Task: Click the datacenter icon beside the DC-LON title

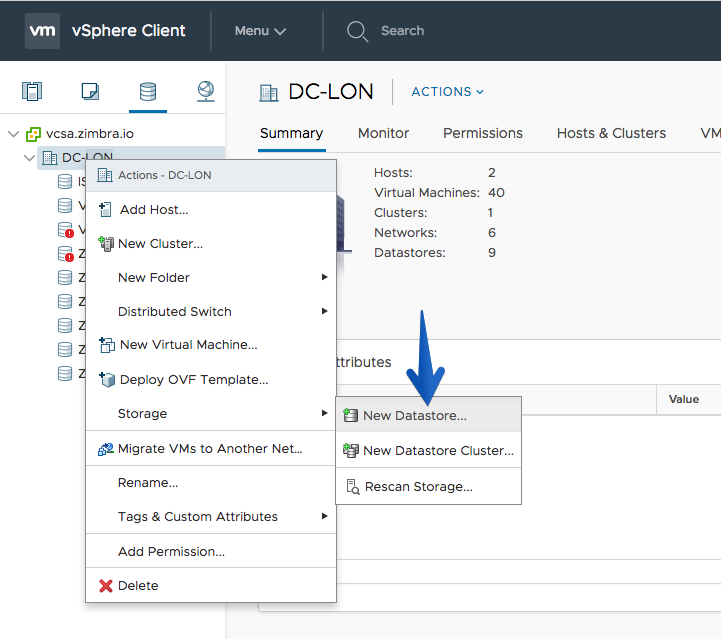Action: (269, 93)
